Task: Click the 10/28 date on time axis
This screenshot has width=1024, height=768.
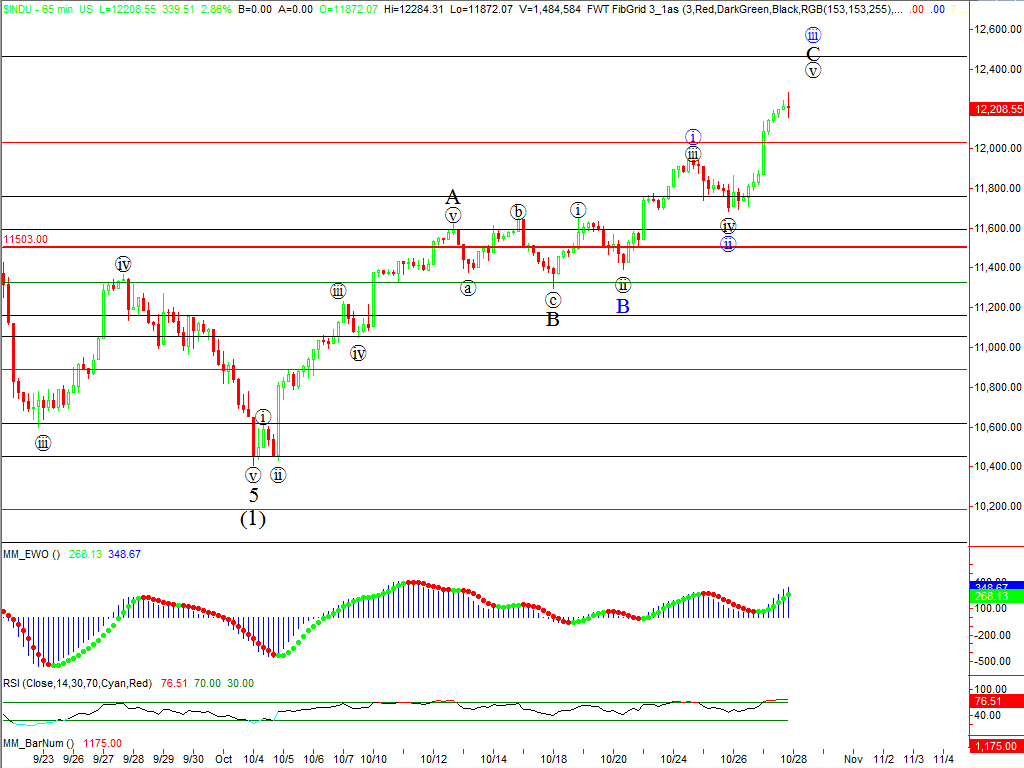Action: click(x=793, y=759)
